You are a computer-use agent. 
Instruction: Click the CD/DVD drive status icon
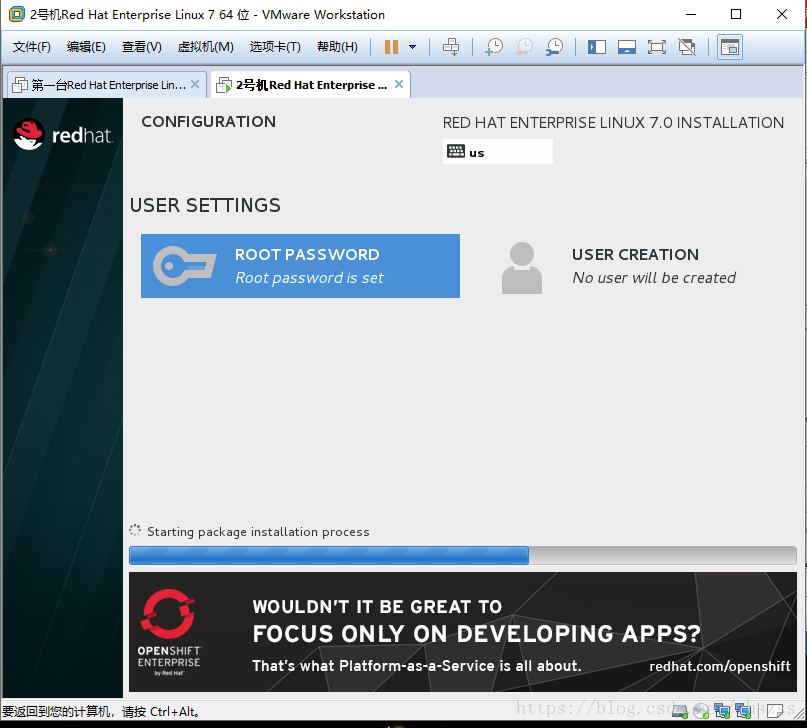coord(701,712)
